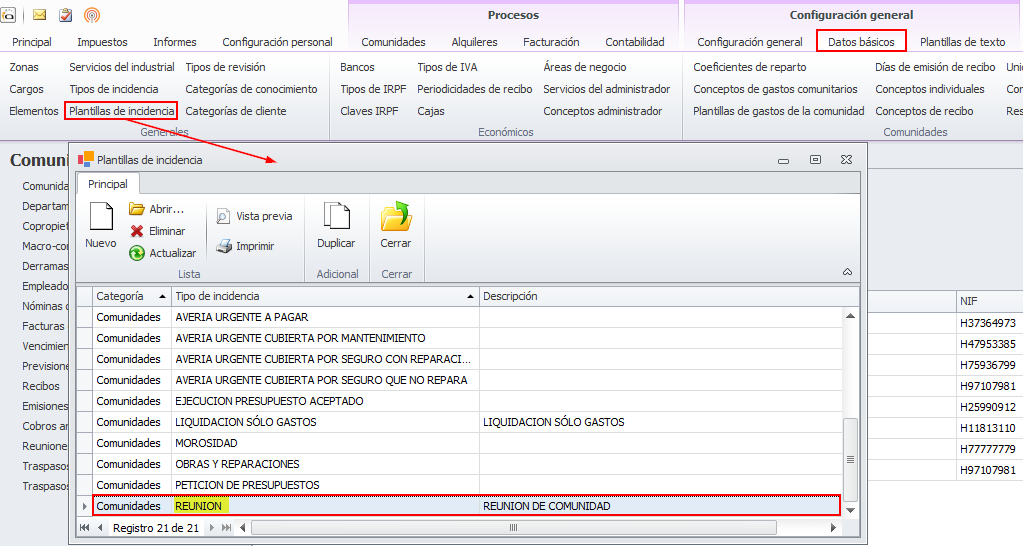Go to previous record arrow
Image resolution: width=1023 pixels, height=546 pixels.
click(100, 528)
